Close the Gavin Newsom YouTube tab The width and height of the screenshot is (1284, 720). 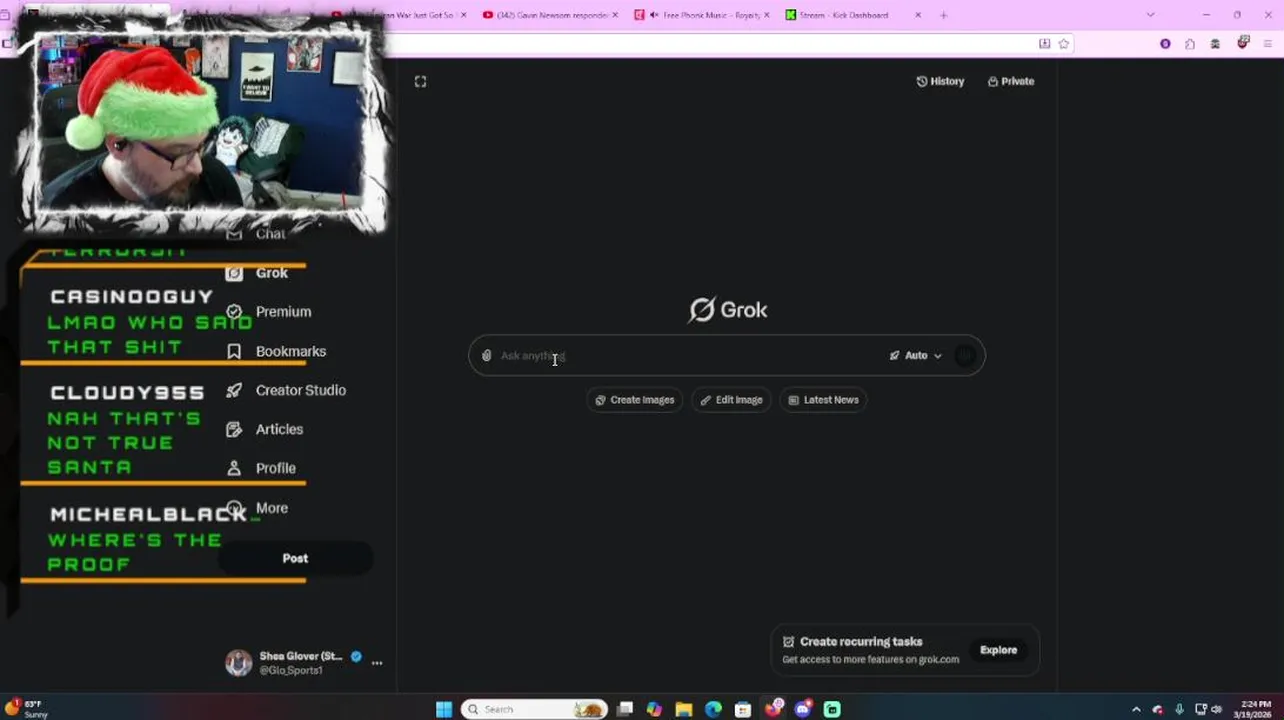(615, 15)
